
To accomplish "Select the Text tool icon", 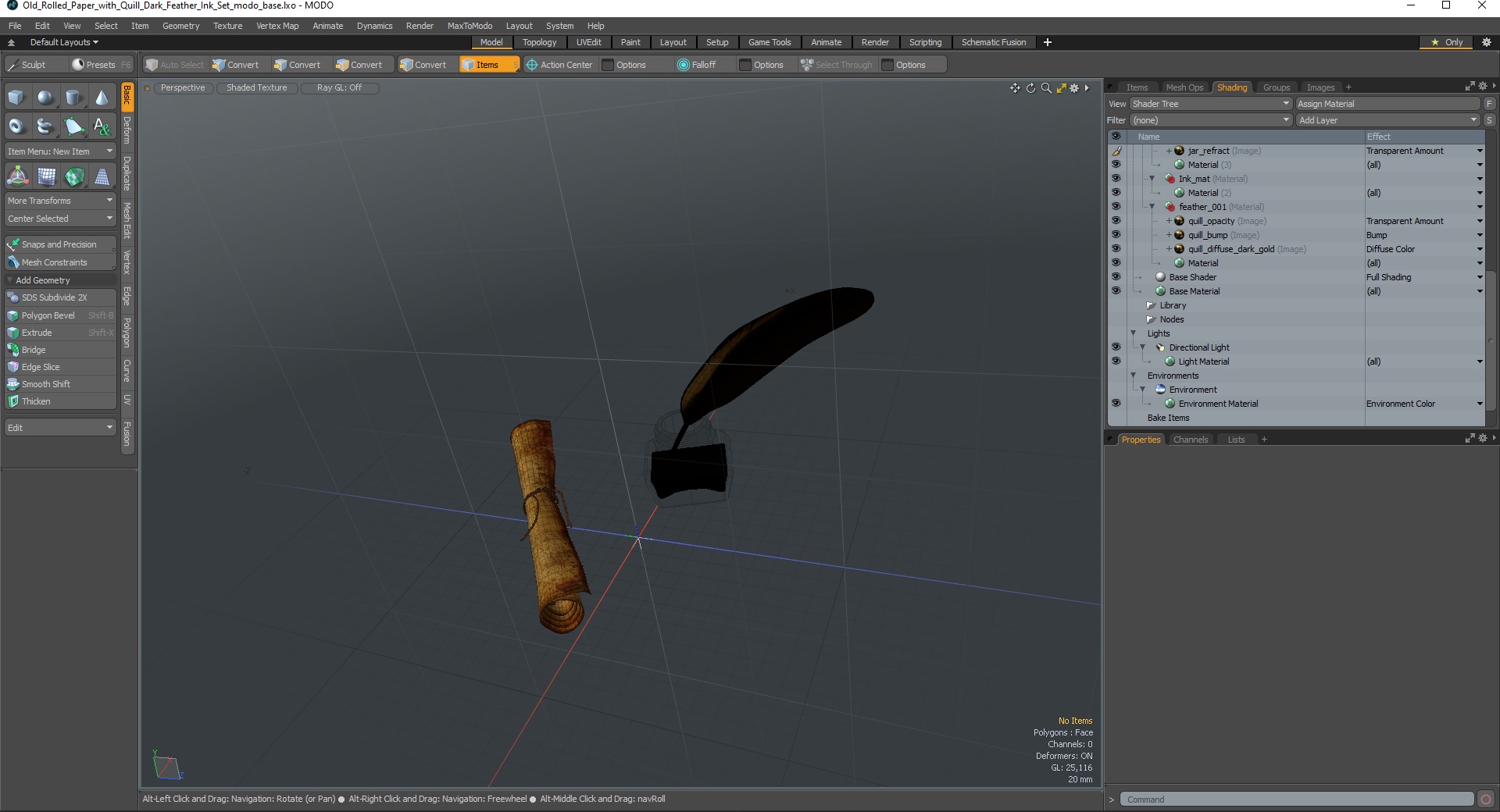I will (x=102, y=126).
